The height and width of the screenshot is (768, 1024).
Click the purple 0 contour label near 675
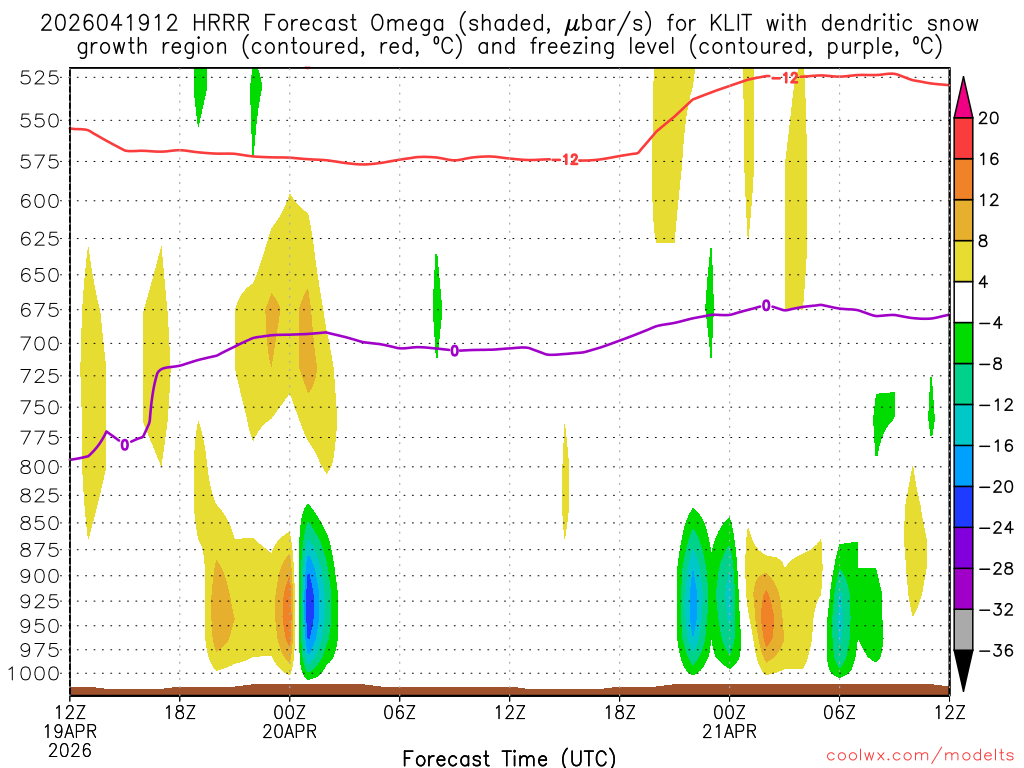[766, 306]
